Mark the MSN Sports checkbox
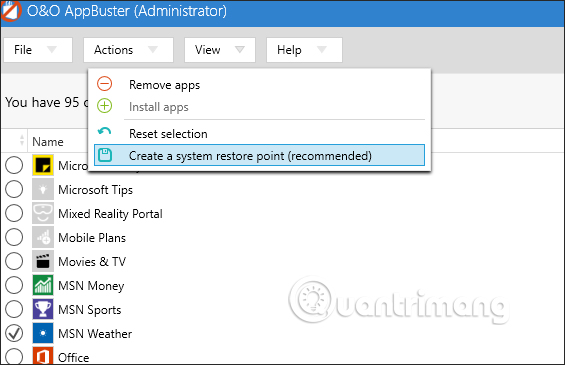565x365 pixels. (14, 309)
